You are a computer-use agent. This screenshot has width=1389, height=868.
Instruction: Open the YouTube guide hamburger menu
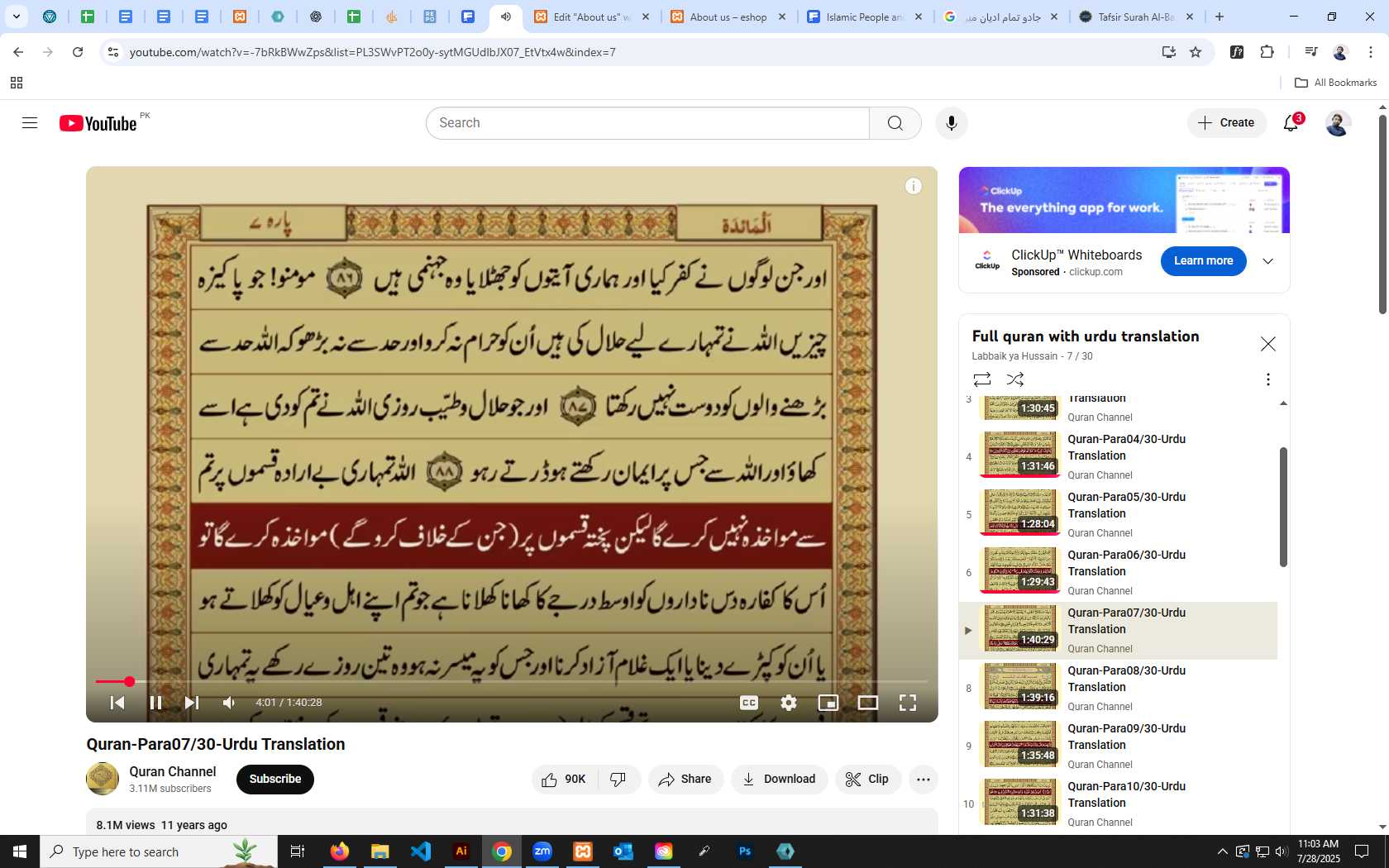(30, 123)
